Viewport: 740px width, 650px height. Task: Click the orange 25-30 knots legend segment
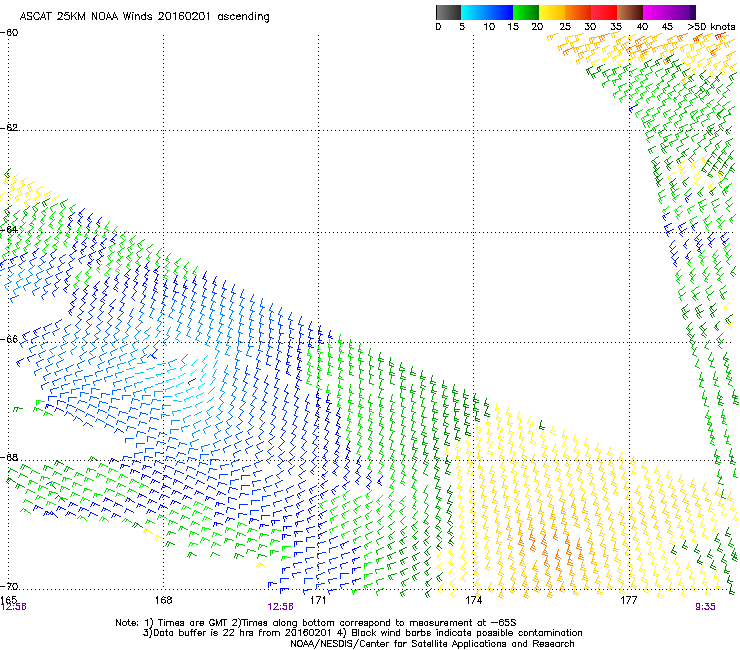pos(578,12)
